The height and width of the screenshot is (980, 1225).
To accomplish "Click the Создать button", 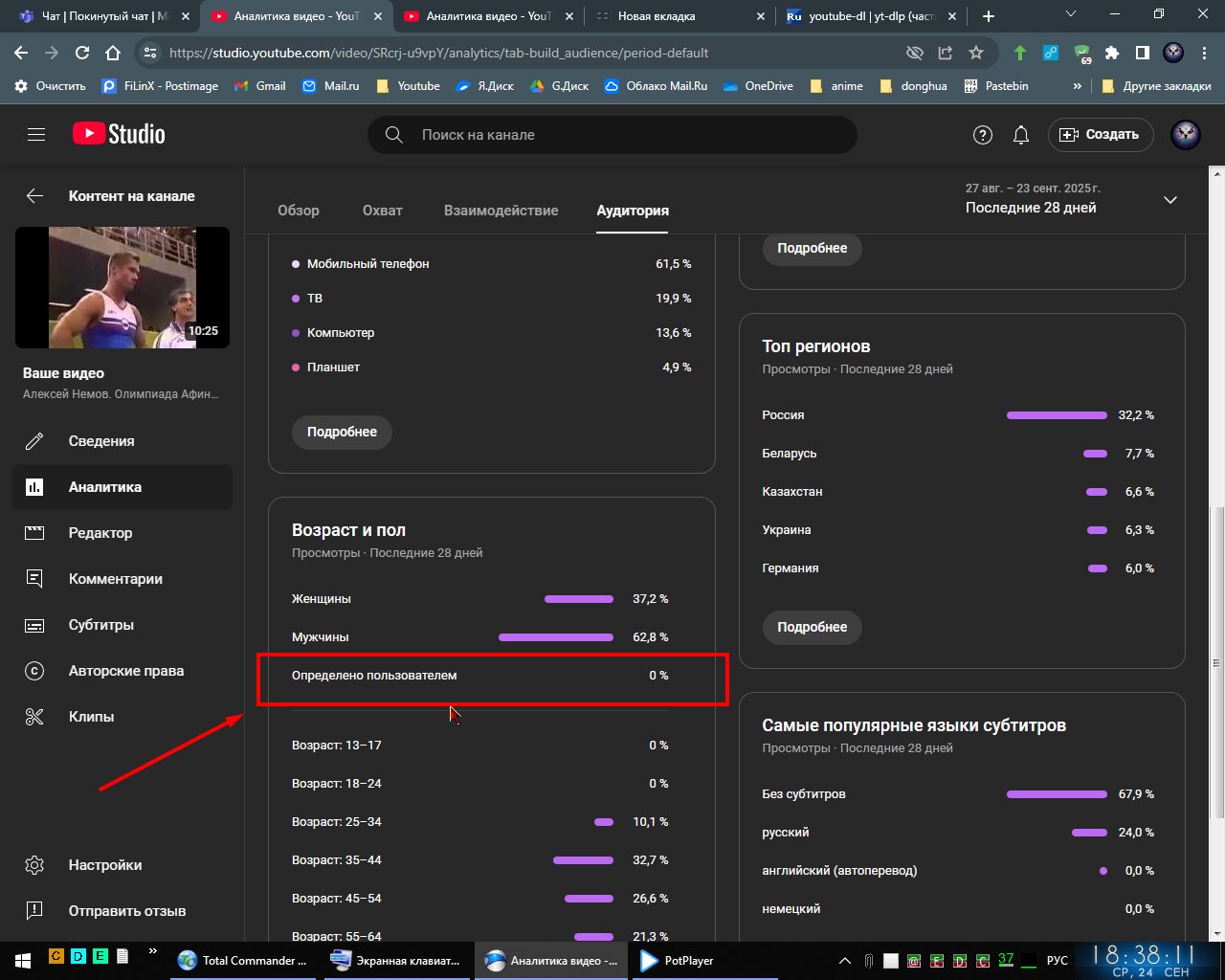I will coord(1101,135).
